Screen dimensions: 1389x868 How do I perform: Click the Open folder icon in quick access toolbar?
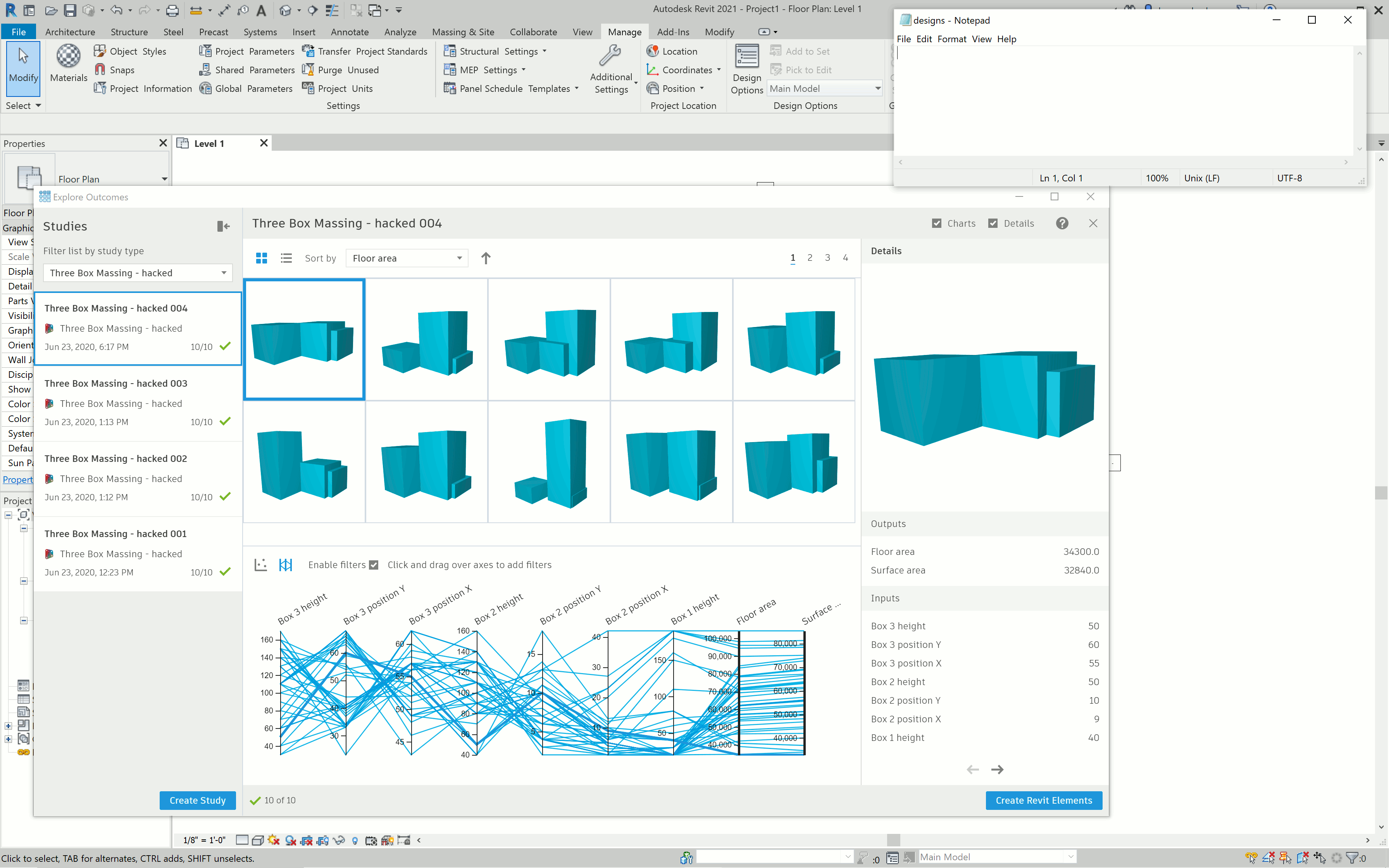tap(51, 10)
